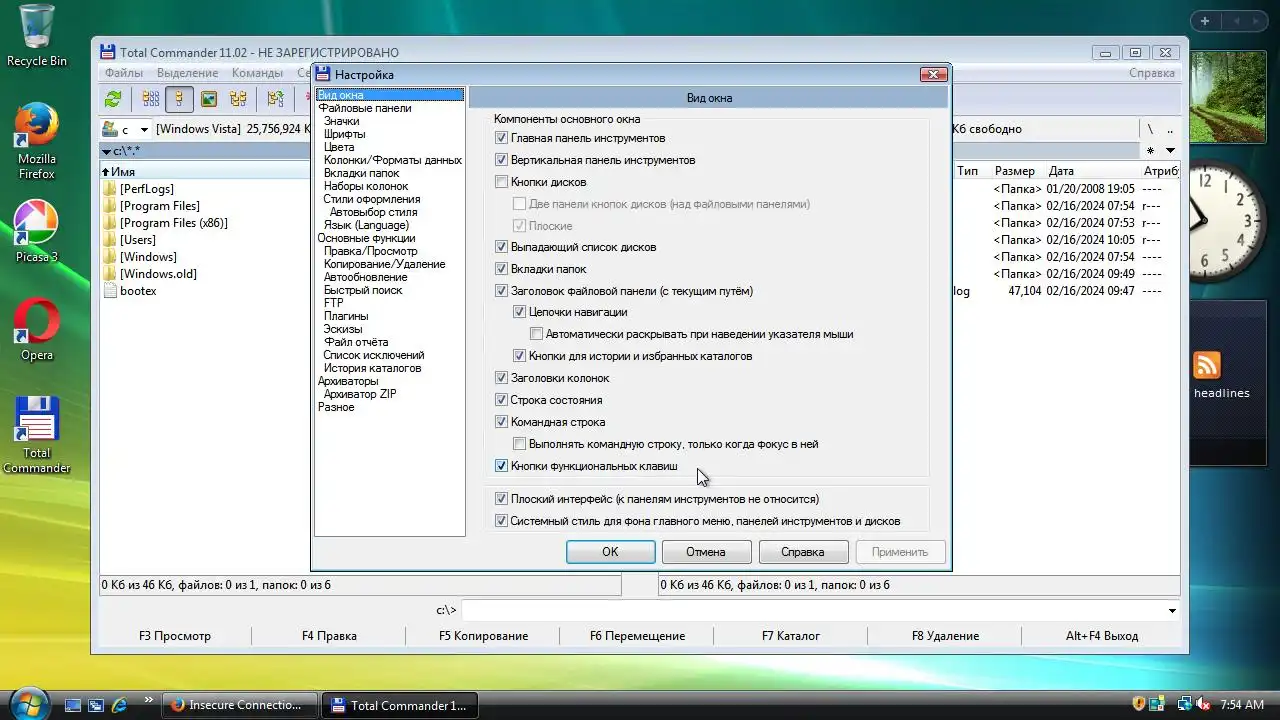
Task: Toggle Заголовки колонок checkbox
Action: (x=502, y=378)
